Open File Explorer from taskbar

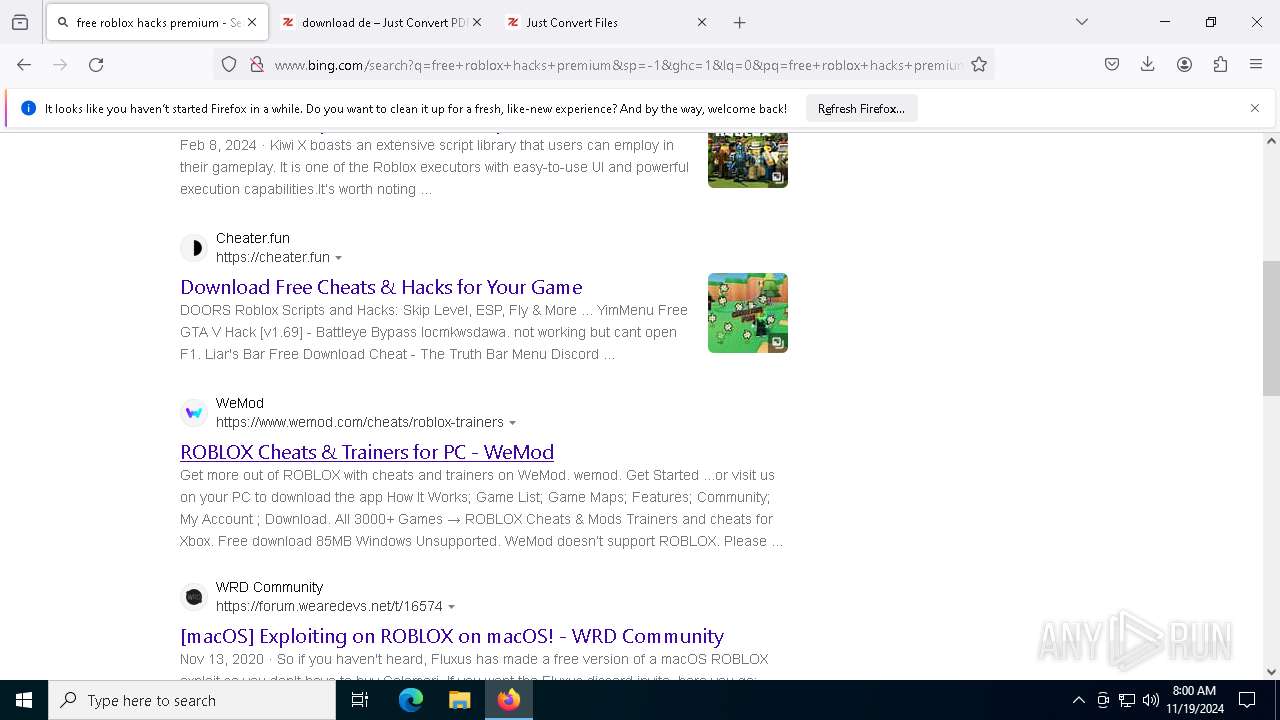459,700
